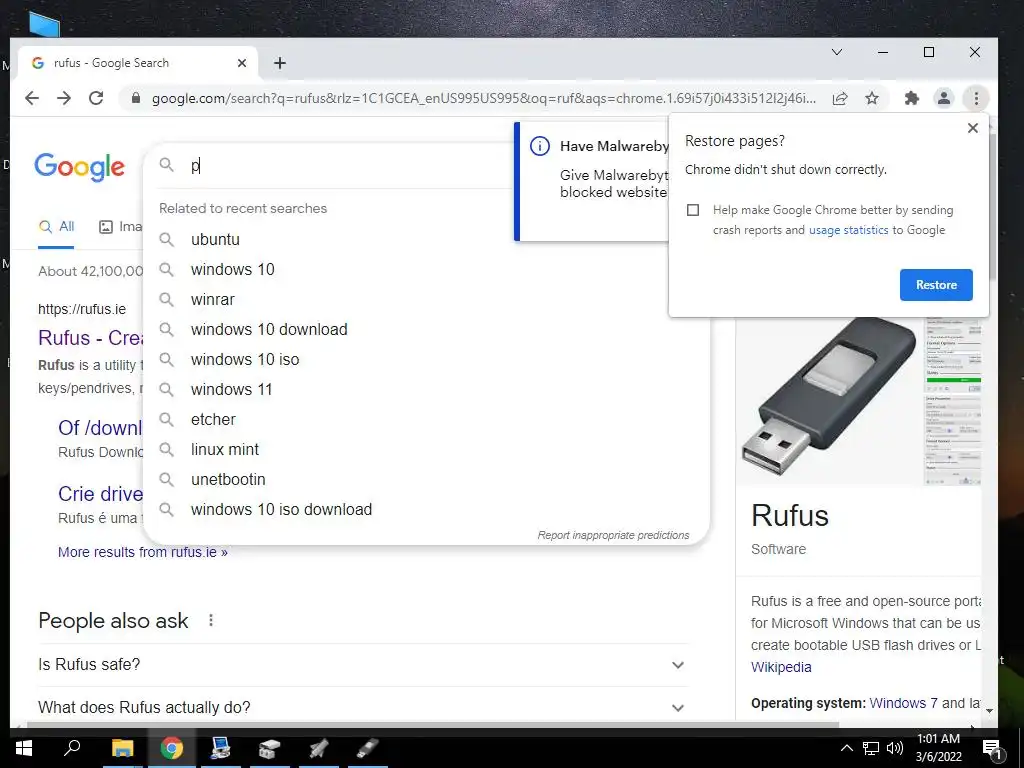Click the magnifier icon in the search box
The image size is (1024, 768).
[x=167, y=165]
